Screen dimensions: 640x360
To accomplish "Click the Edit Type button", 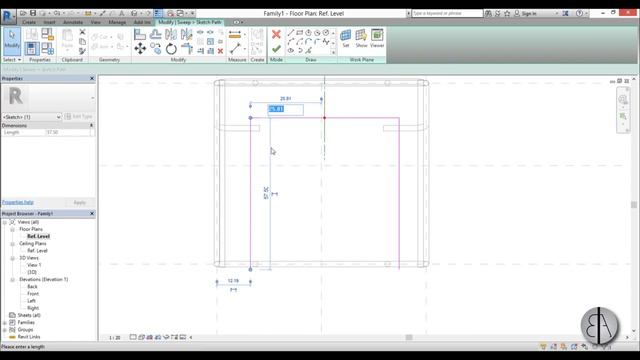I will coord(79,117).
